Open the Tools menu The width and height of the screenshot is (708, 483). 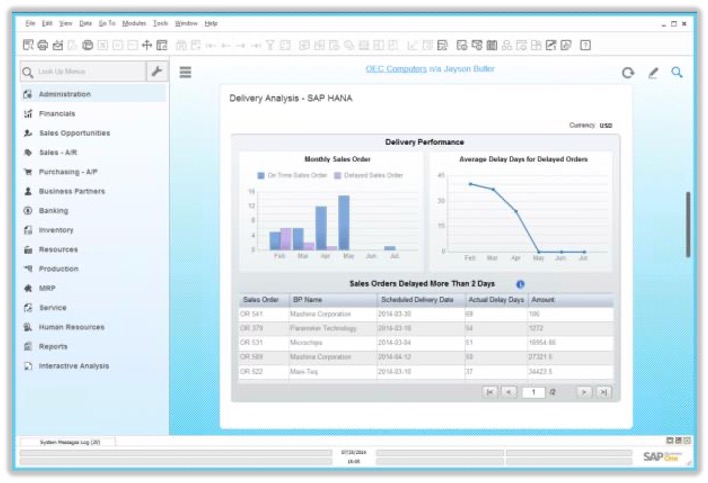click(160, 23)
